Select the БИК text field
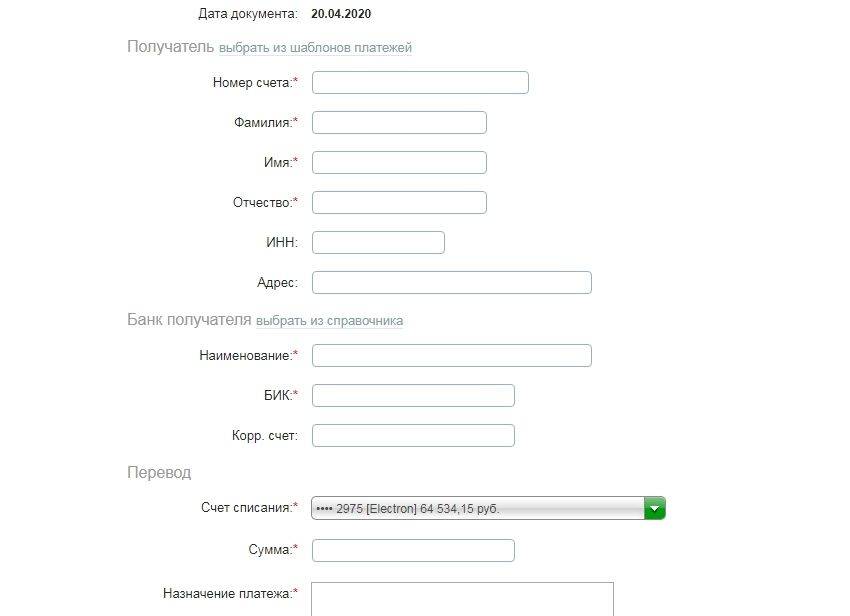The image size is (850, 616). (413, 396)
